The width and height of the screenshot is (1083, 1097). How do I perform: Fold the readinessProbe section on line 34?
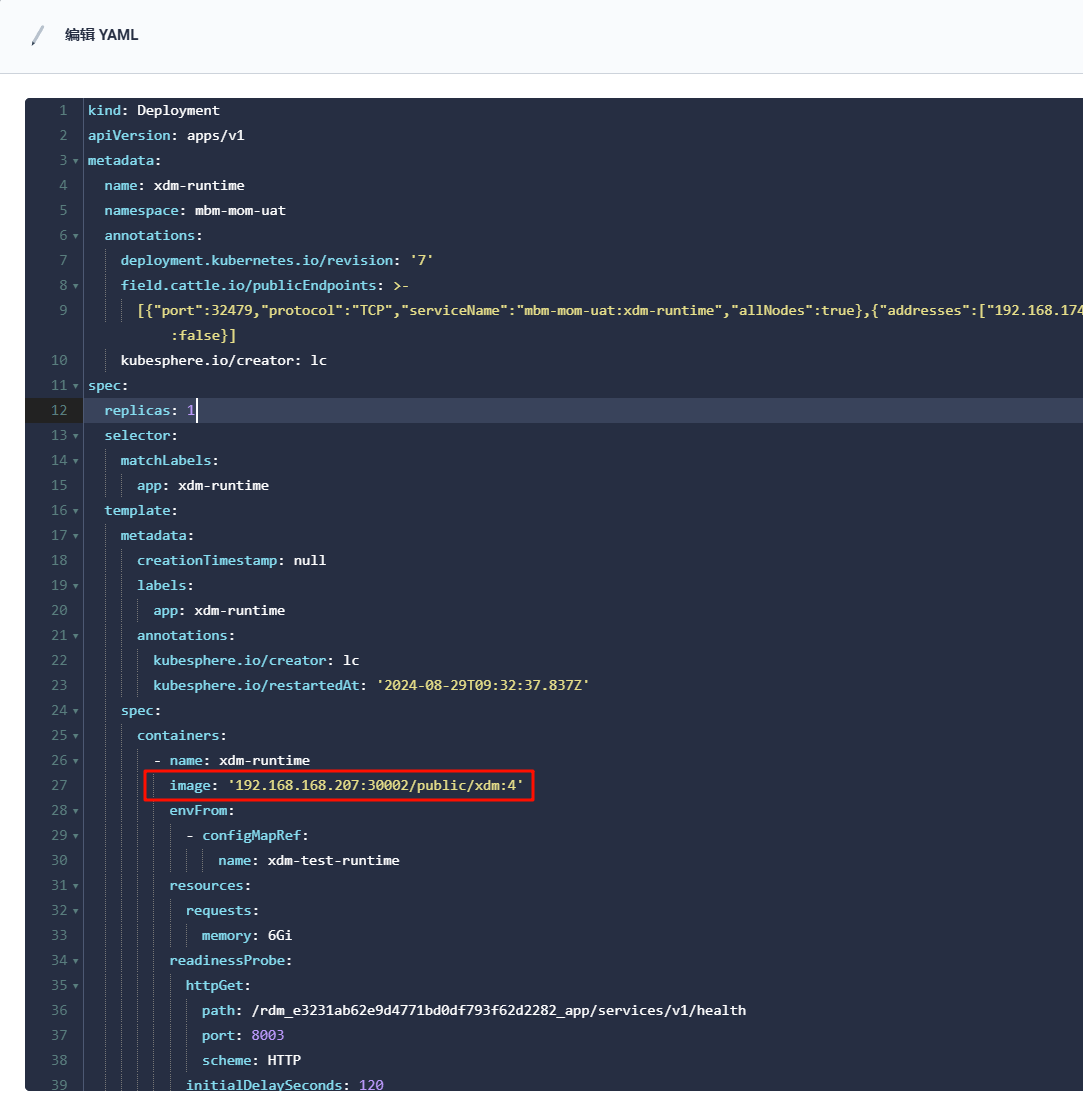point(76,960)
